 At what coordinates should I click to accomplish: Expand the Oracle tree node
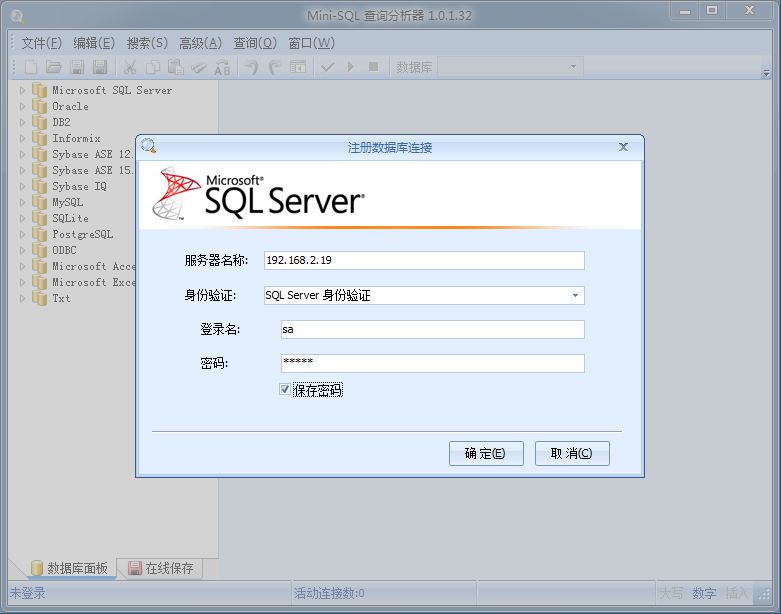tap(22, 107)
